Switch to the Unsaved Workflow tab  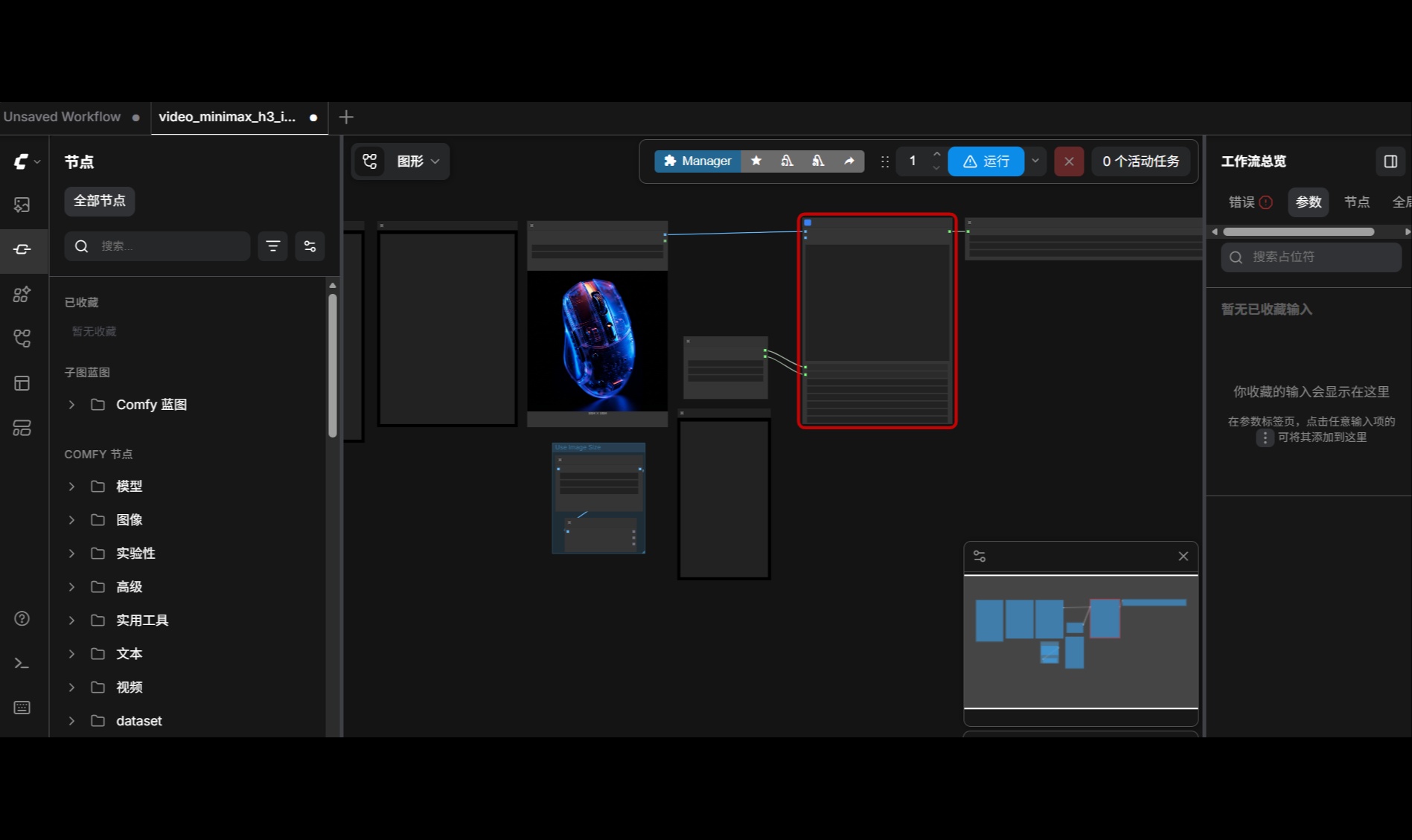coord(72,118)
